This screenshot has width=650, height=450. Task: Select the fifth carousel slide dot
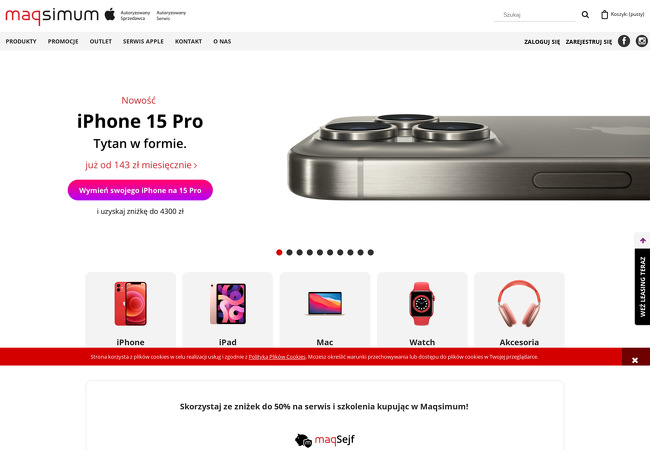320,252
